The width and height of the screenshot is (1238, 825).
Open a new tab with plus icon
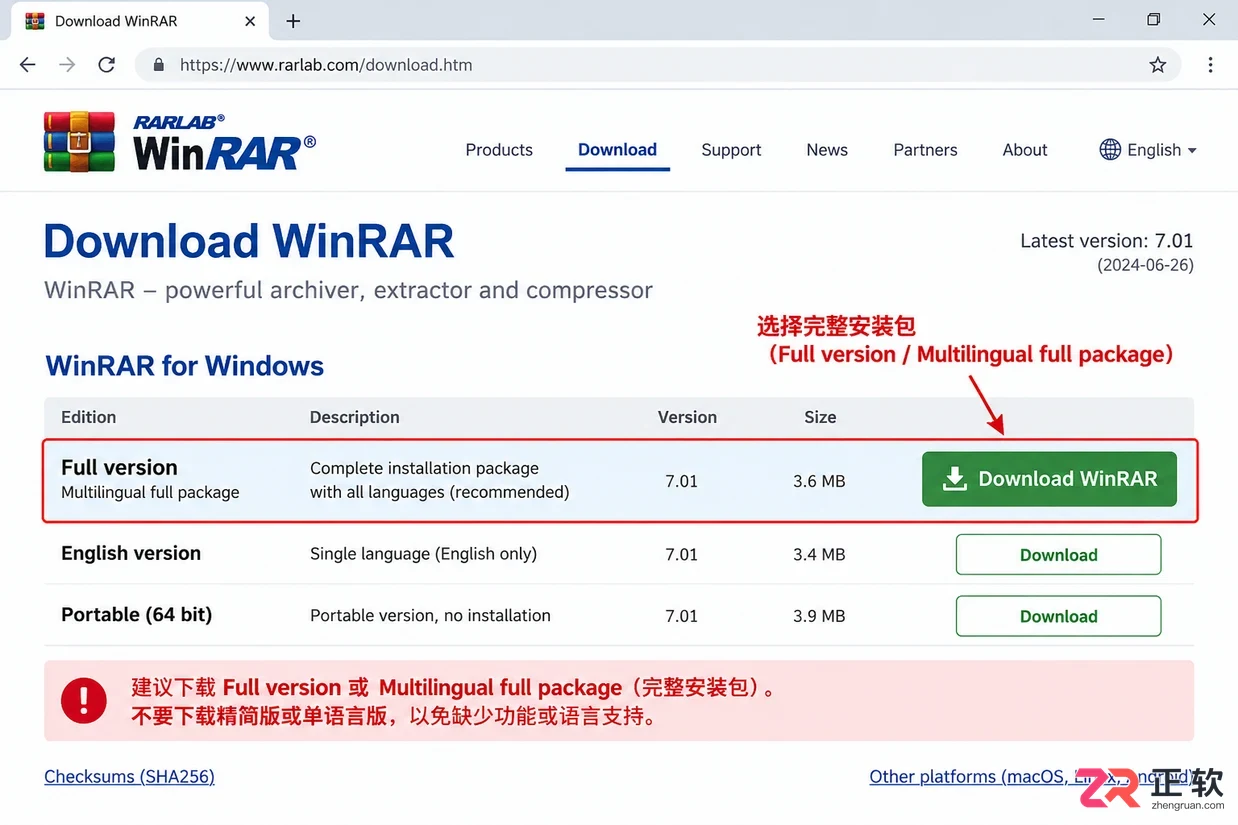point(293,21)
